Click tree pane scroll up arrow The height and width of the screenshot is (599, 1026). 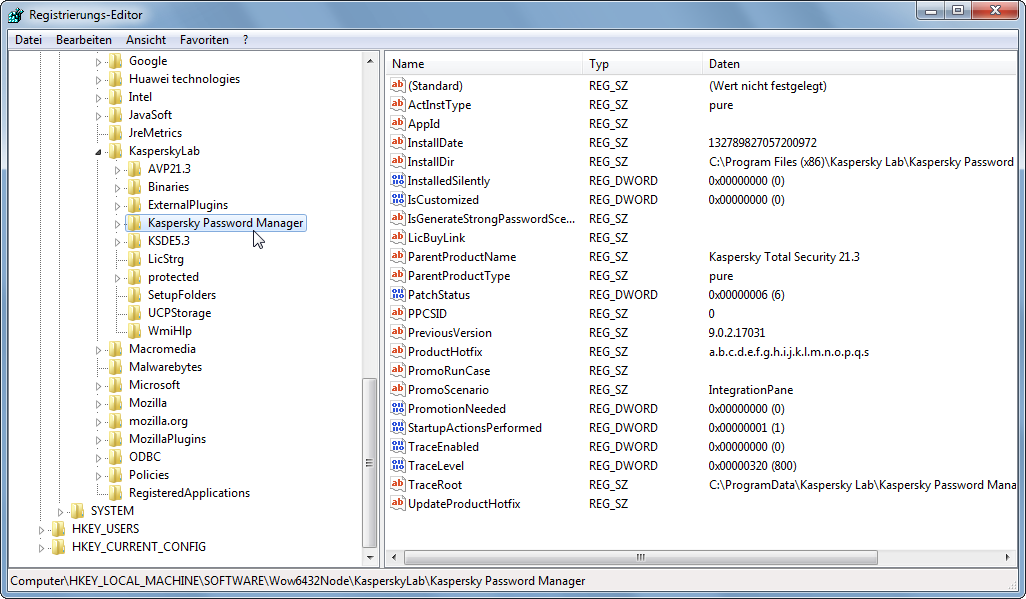click(x=370, y=61)
